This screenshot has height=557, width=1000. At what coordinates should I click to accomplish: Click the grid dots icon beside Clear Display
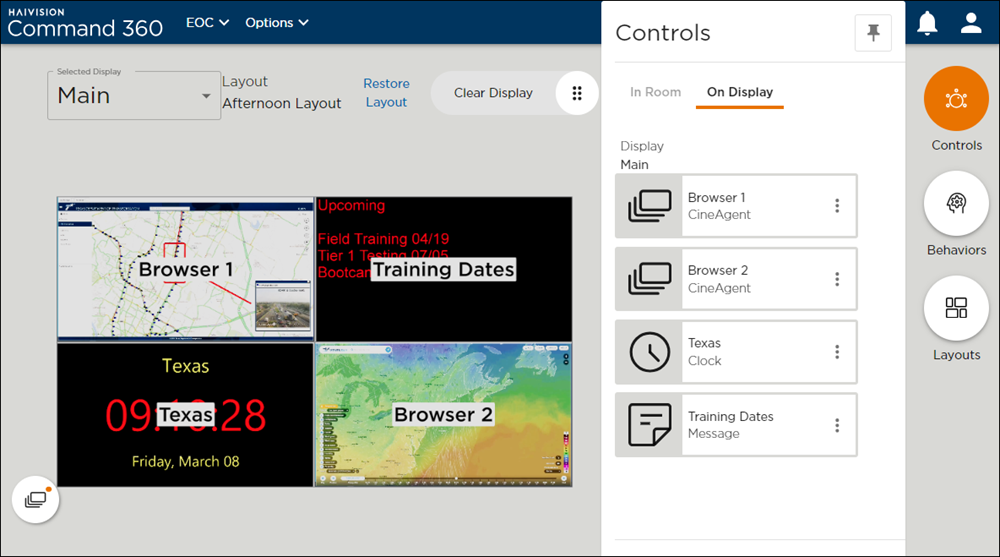pyautogui.click(x=577, y=93)
